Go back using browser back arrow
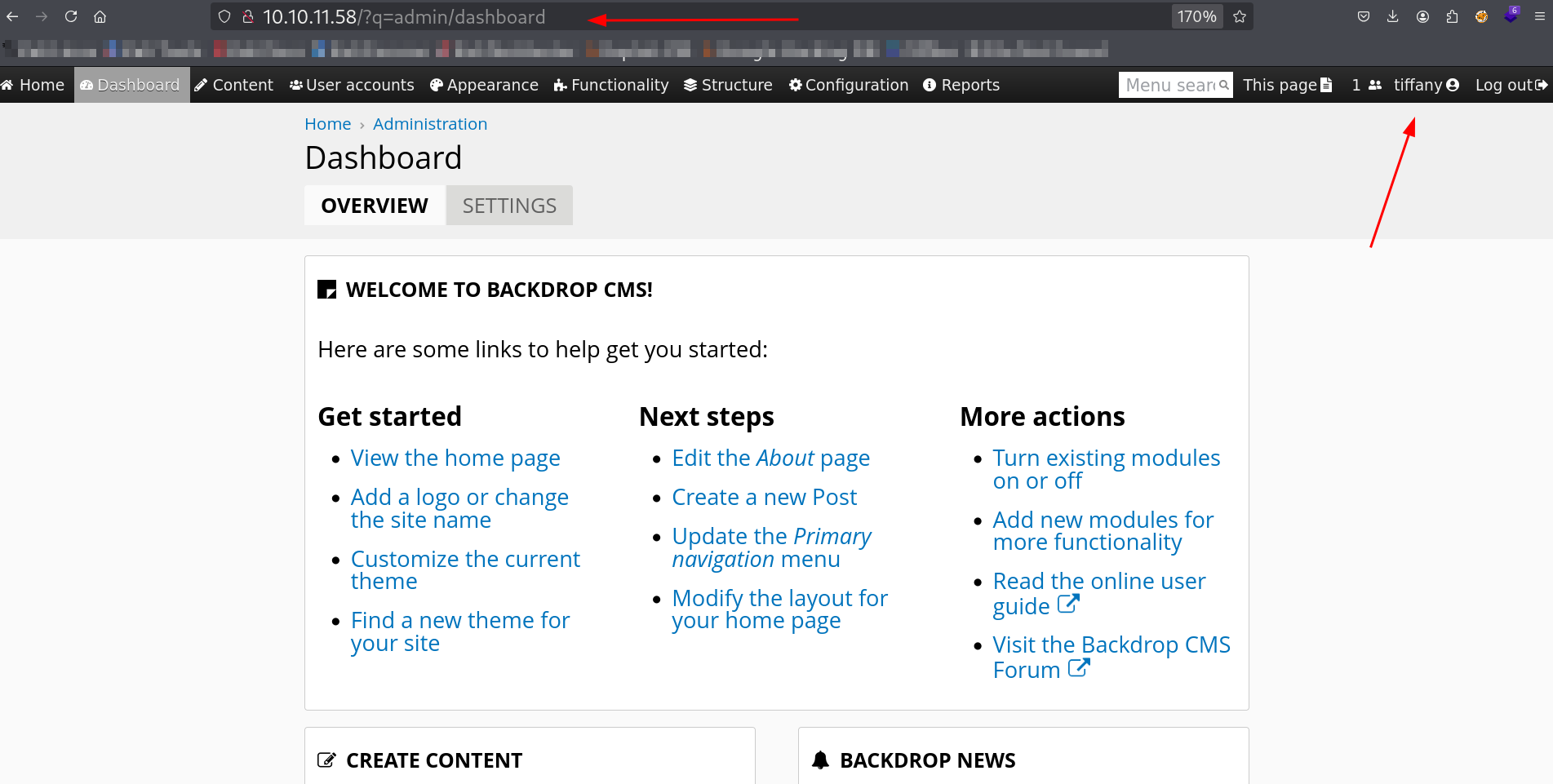Screen dimensions: 1553x784 click(12, 16)
